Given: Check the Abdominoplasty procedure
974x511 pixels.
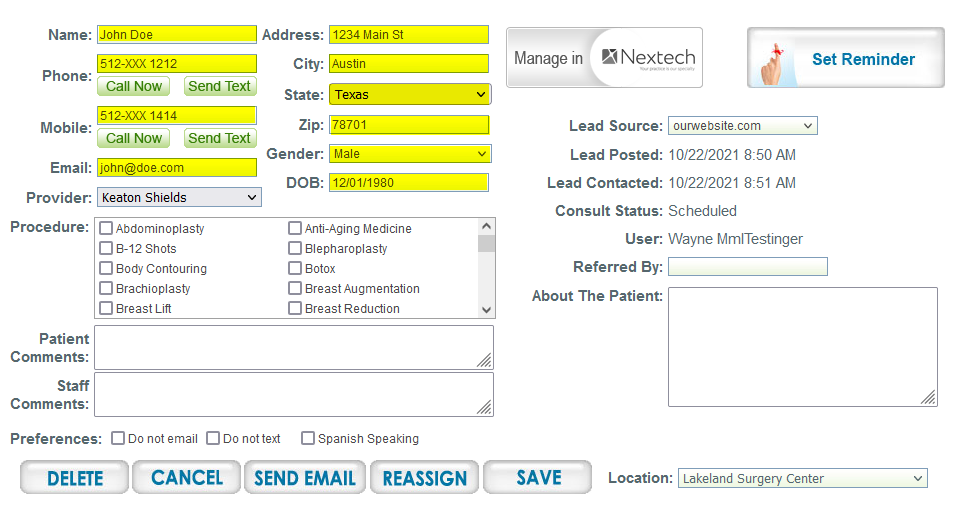Looking at the screenshot, I should 106,229.
